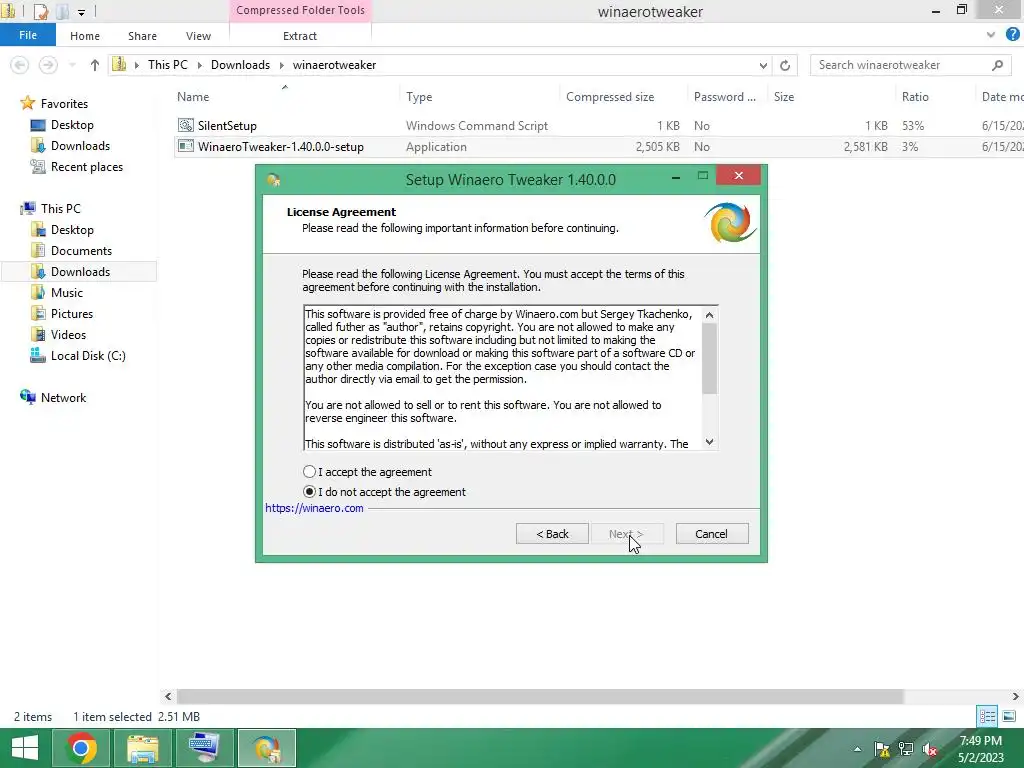
Task: Sort files by the Name column
Action: [193, 97]
